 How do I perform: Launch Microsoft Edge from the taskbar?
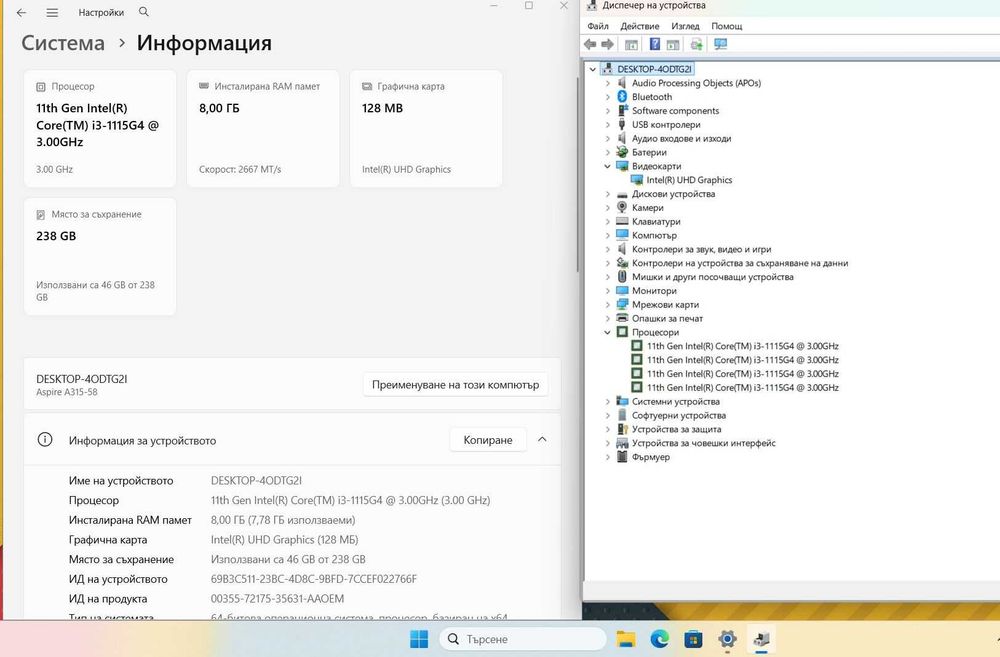click(660, 639)
